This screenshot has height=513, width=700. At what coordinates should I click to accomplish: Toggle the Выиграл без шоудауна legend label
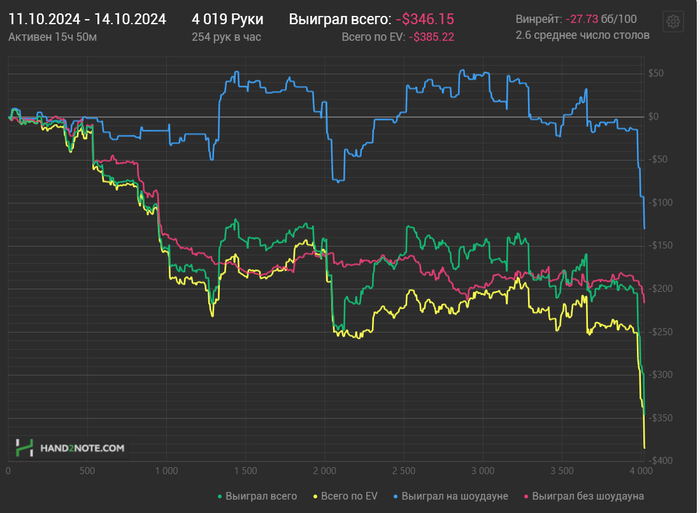click(x=588, y=496)
